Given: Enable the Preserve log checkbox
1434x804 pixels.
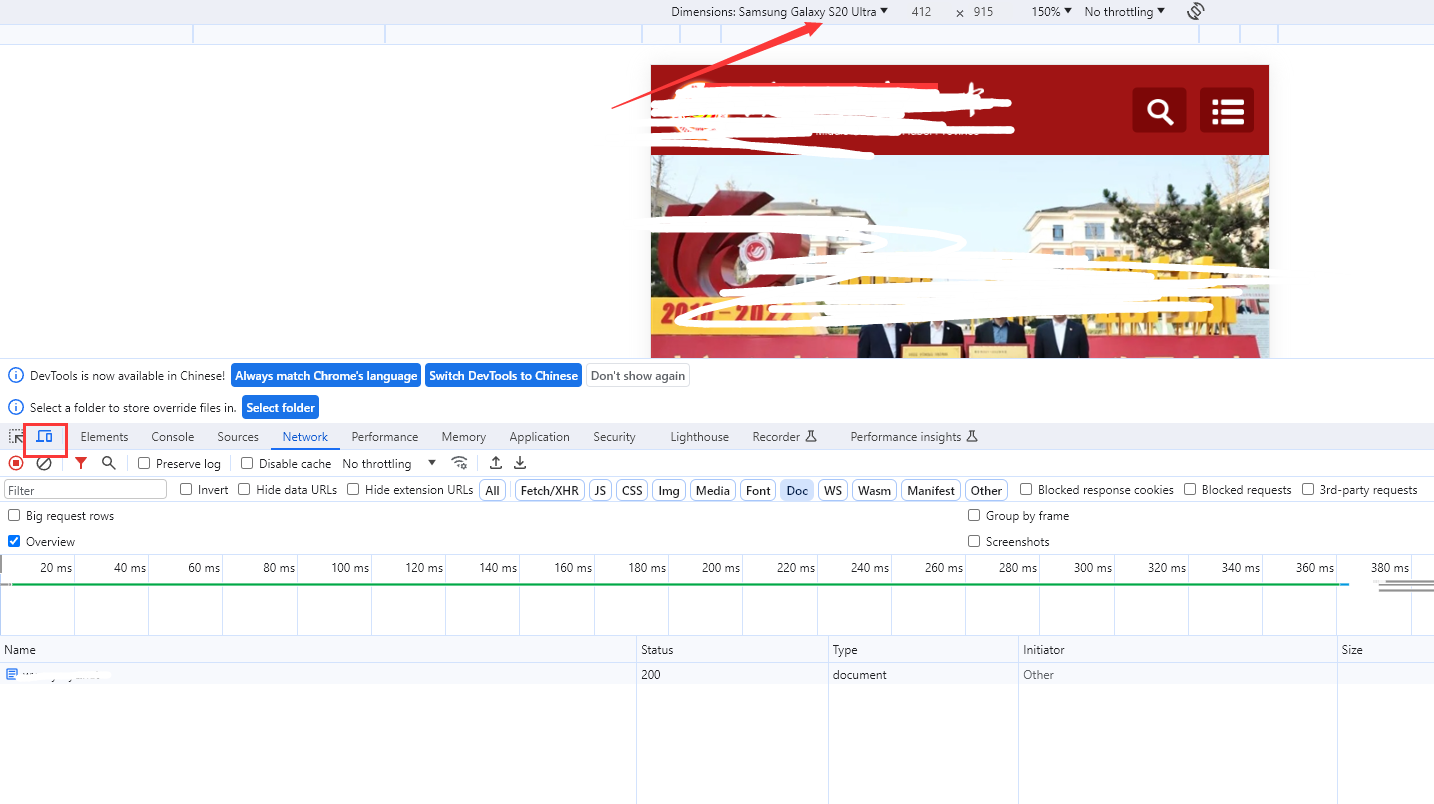Looking at the screenshot, I should point(144,464).
